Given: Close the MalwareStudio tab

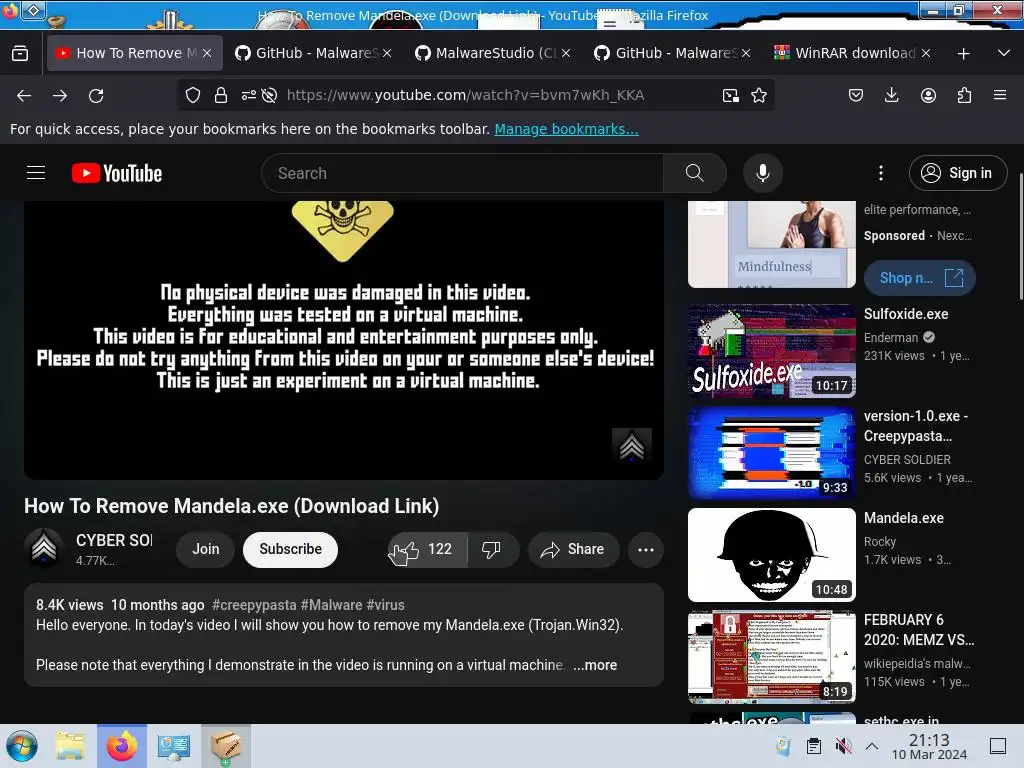Looking at the screenshot, I should coord(566,53).
